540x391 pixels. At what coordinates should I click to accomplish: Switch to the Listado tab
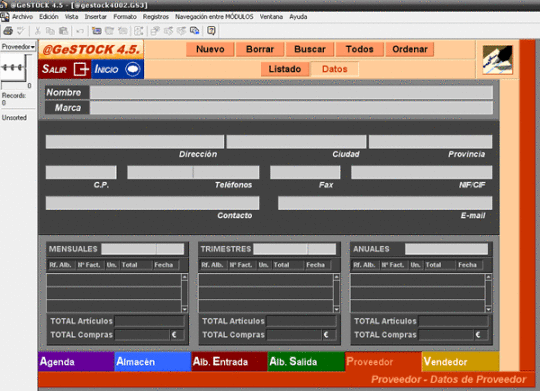point(284,69)
